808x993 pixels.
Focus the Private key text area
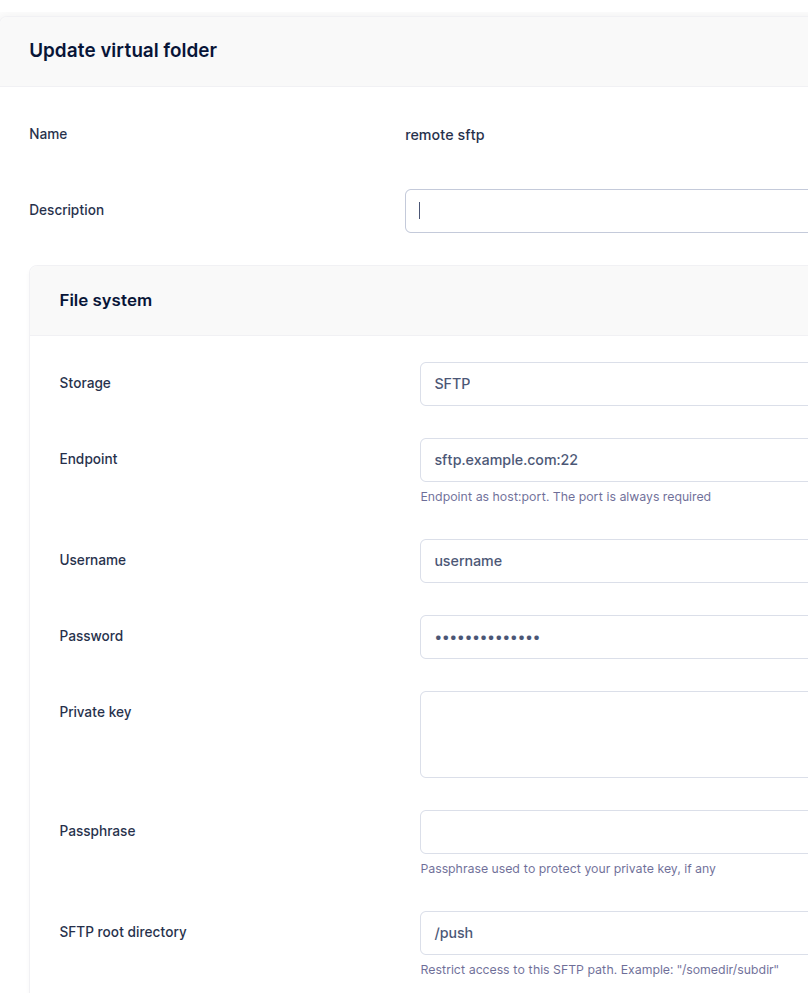(614, 735)
